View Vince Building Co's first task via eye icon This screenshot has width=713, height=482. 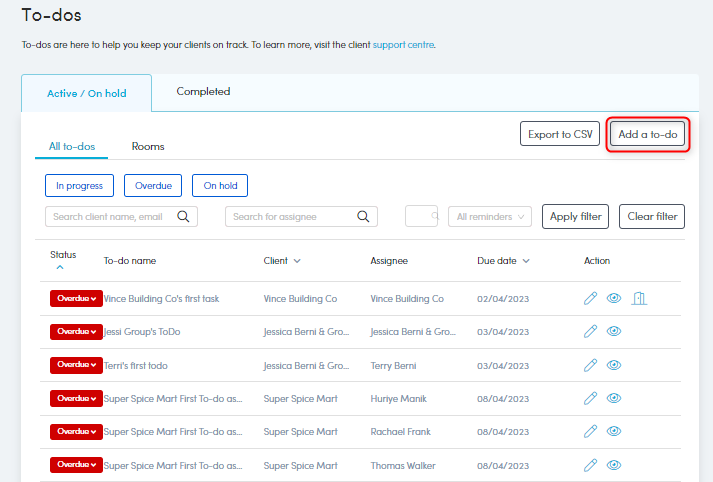614,298
